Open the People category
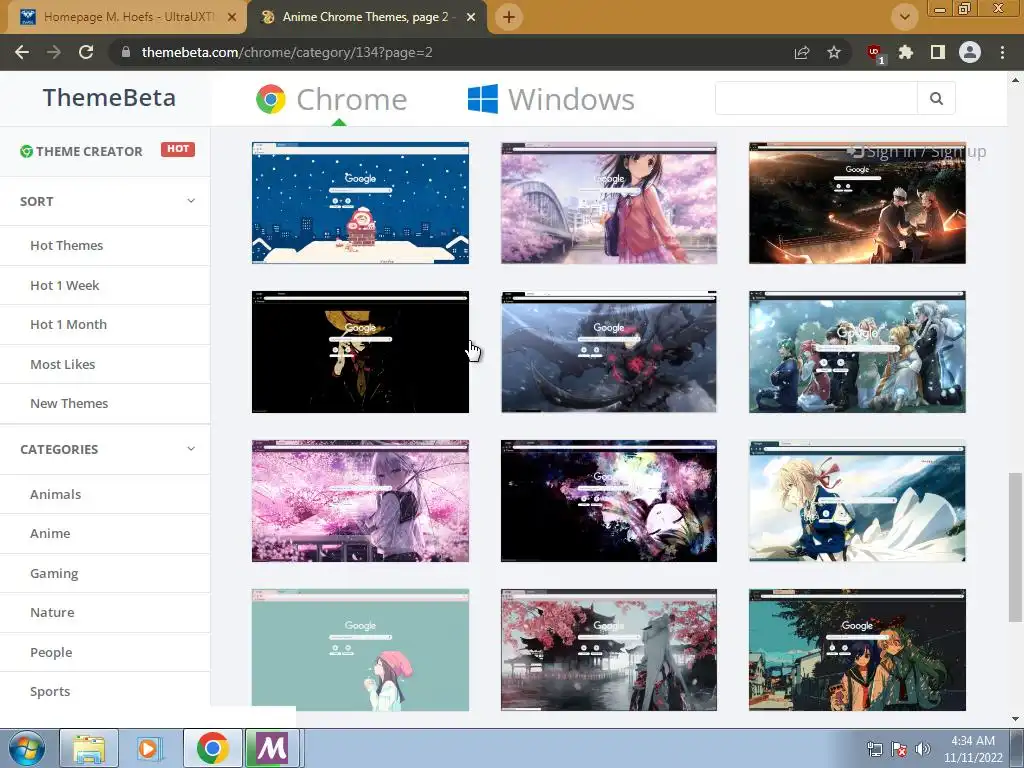 tap(51, 652)
